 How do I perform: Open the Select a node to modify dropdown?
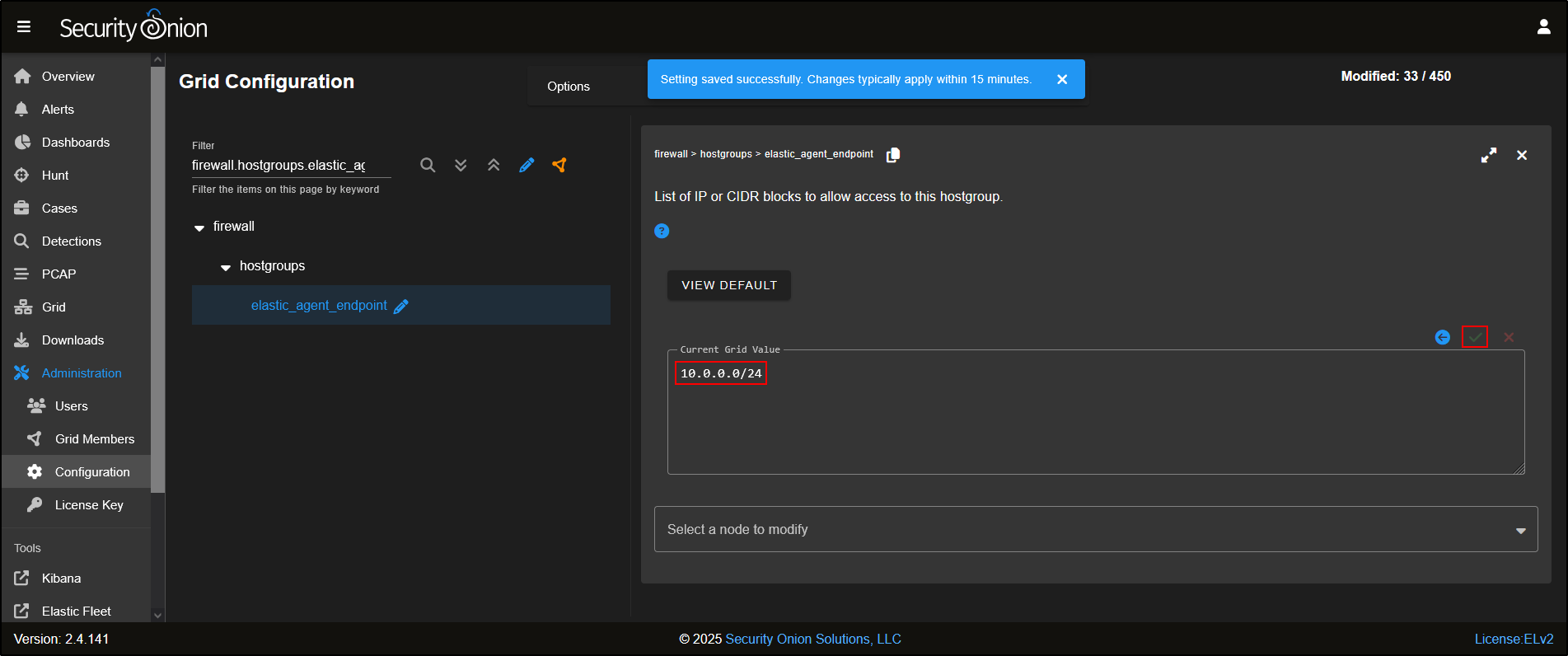tap(1096, 529)
